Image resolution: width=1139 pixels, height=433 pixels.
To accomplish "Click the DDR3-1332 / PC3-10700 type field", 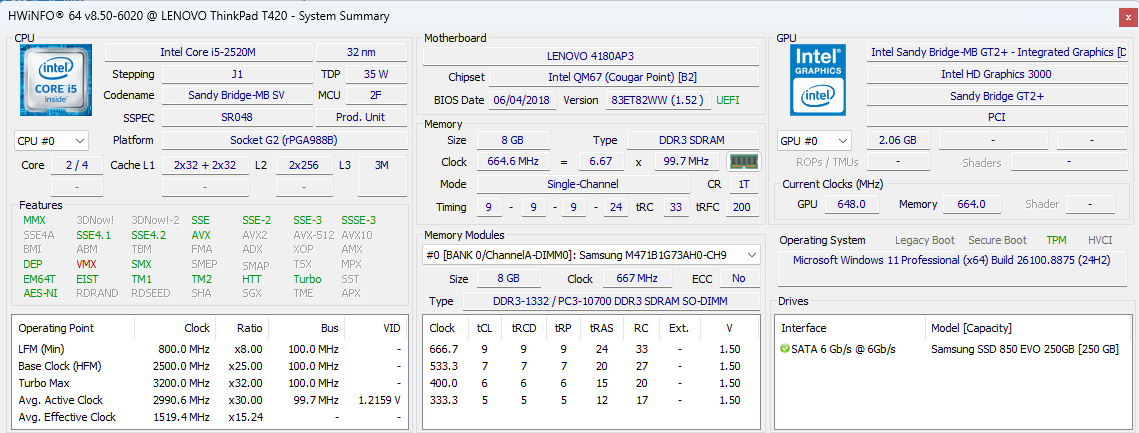I will tap(611, 302).
